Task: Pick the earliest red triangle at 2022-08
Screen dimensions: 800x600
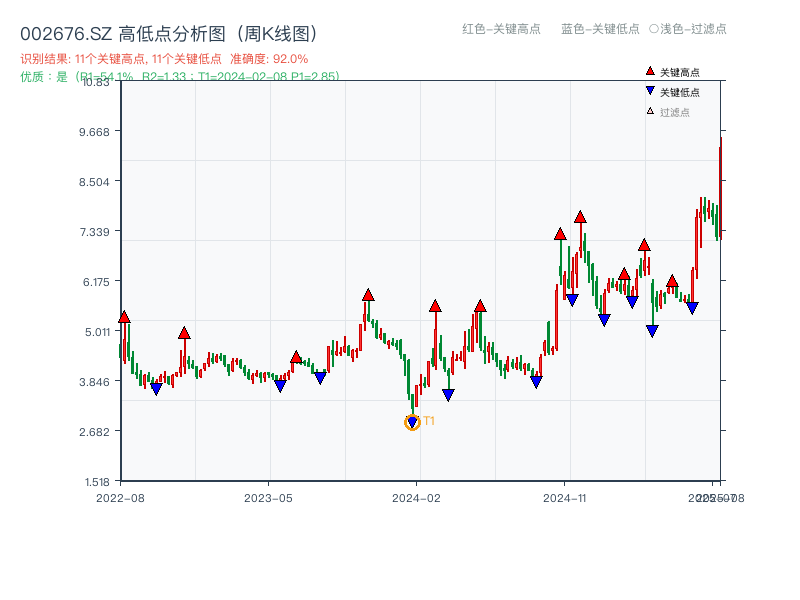Action: 124,317
